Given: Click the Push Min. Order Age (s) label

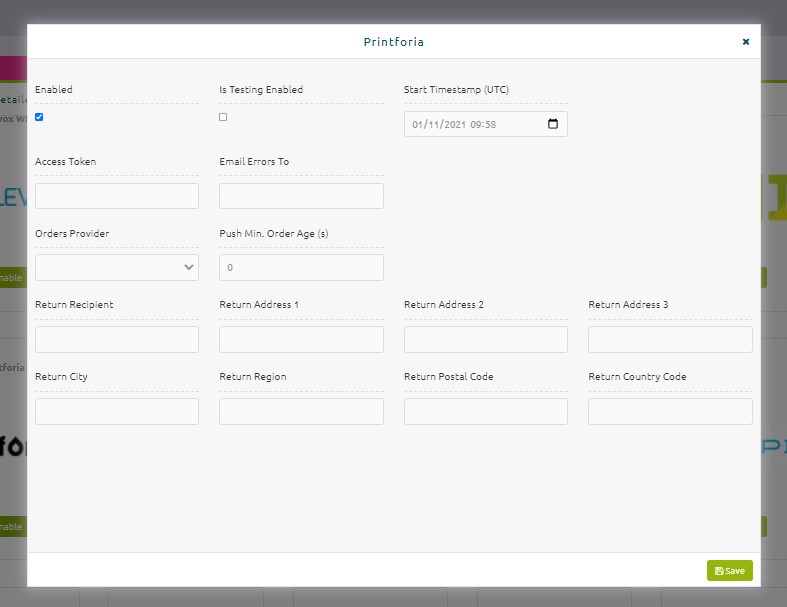Looking at the screenshot, I should (274, 233).
